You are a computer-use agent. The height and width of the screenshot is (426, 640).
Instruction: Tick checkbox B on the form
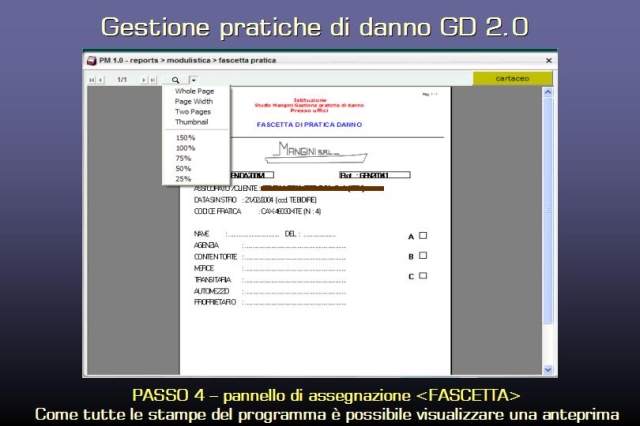click(423, 256)
